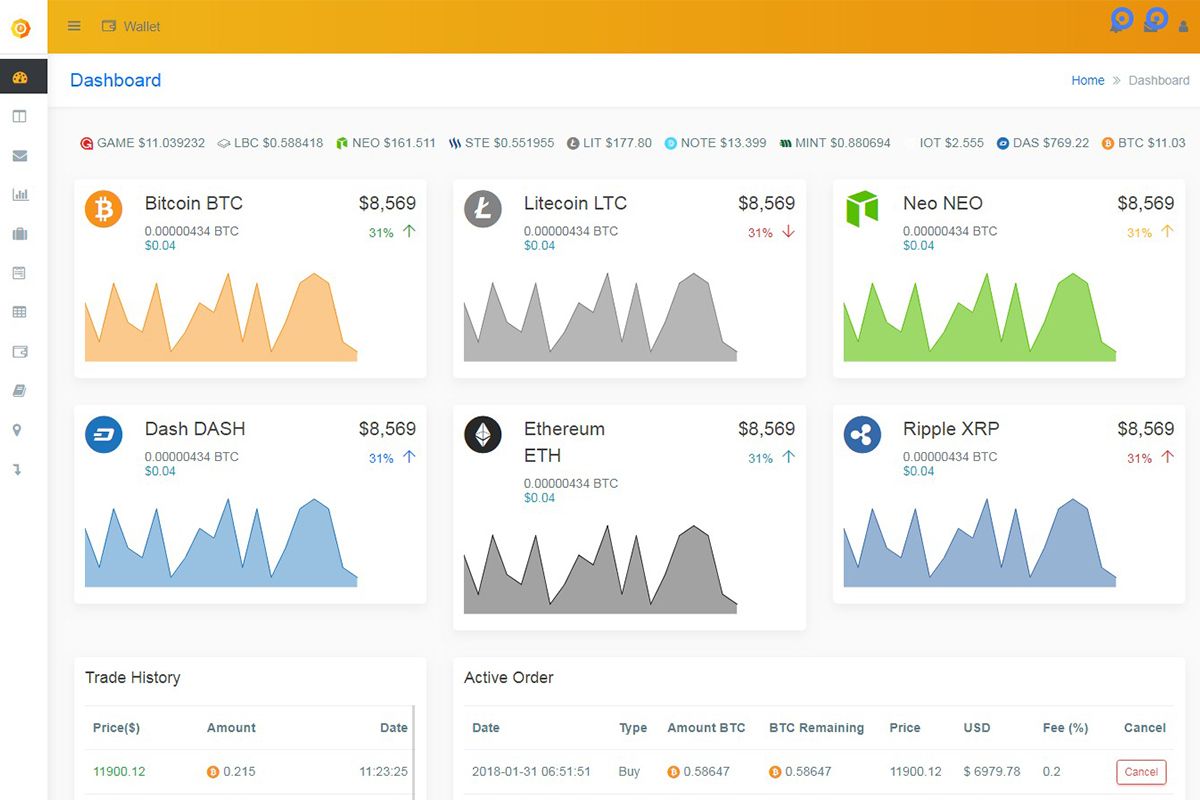Click the Bitcoin BTC card title
Viewport: 1200px width, 800px height.
(194, 203)
